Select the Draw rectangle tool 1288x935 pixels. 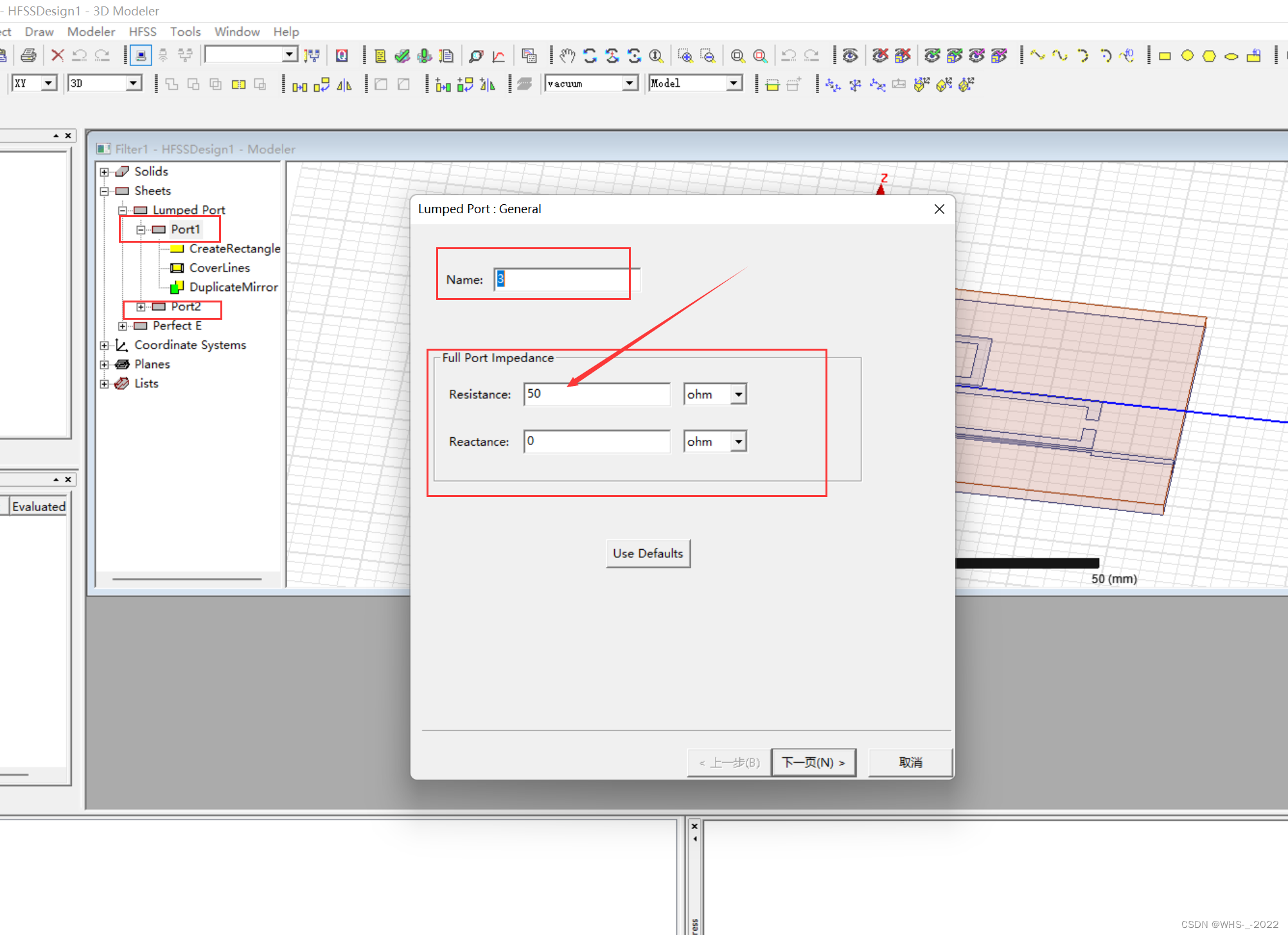coord(1165,56)
